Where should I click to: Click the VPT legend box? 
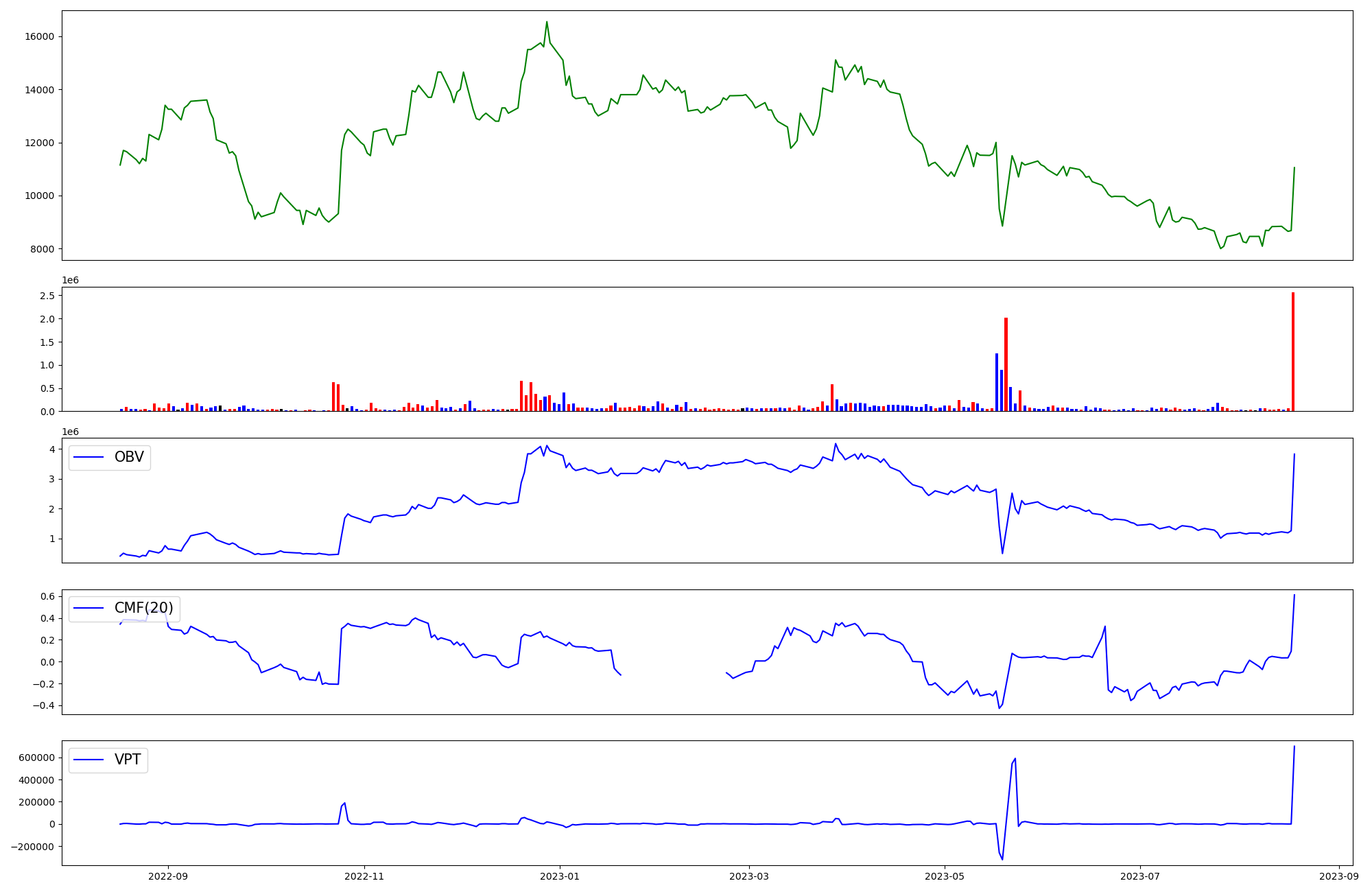(x=108, y=760)
